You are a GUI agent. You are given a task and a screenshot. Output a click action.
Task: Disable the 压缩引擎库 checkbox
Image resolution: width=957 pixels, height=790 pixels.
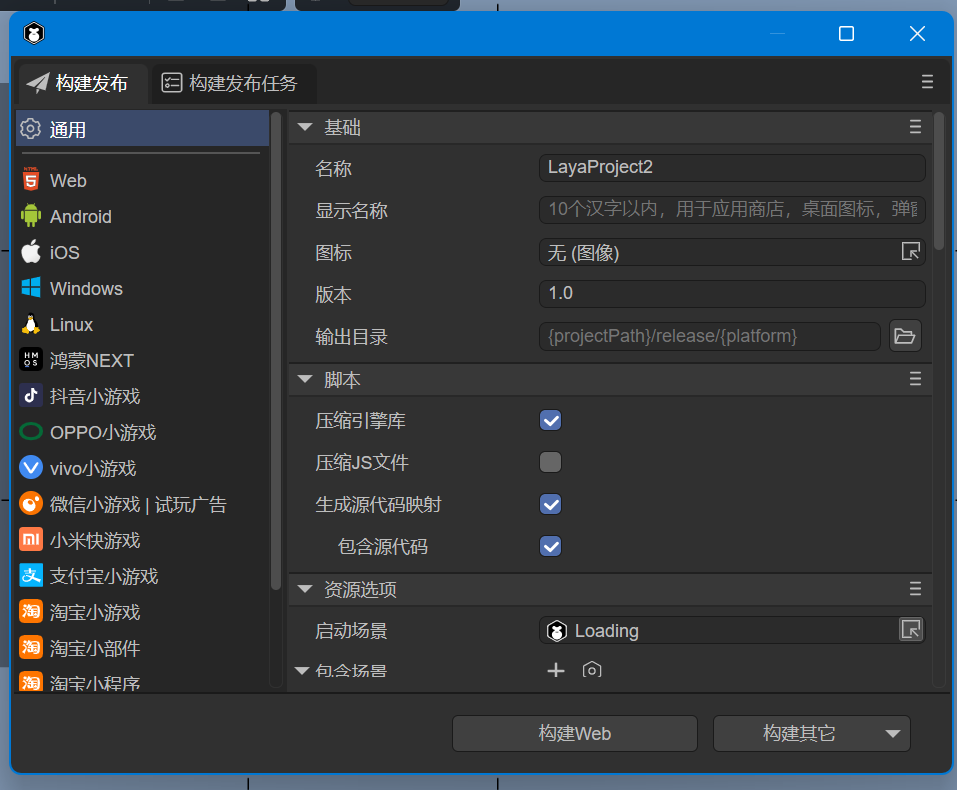(550, 421)
